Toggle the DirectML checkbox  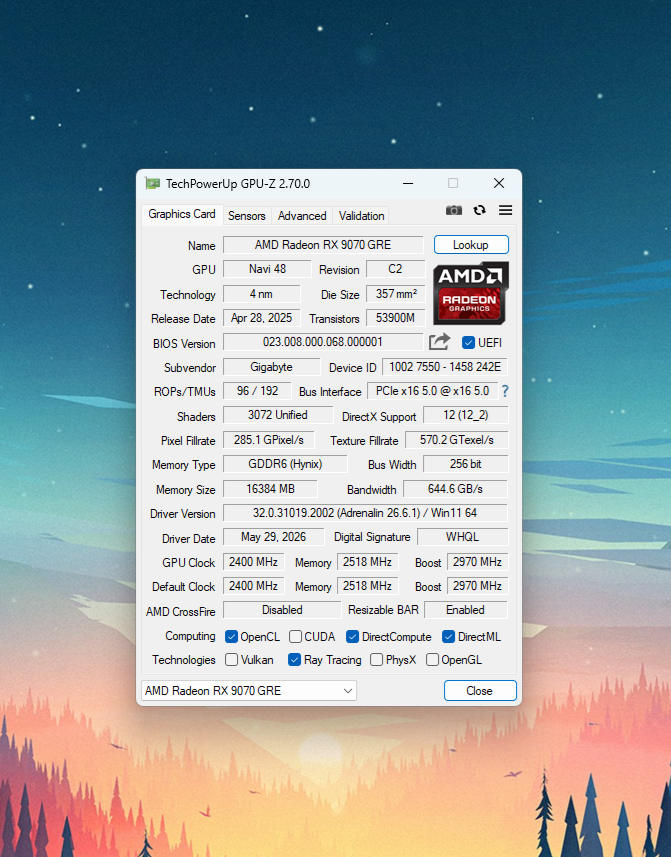449,637
